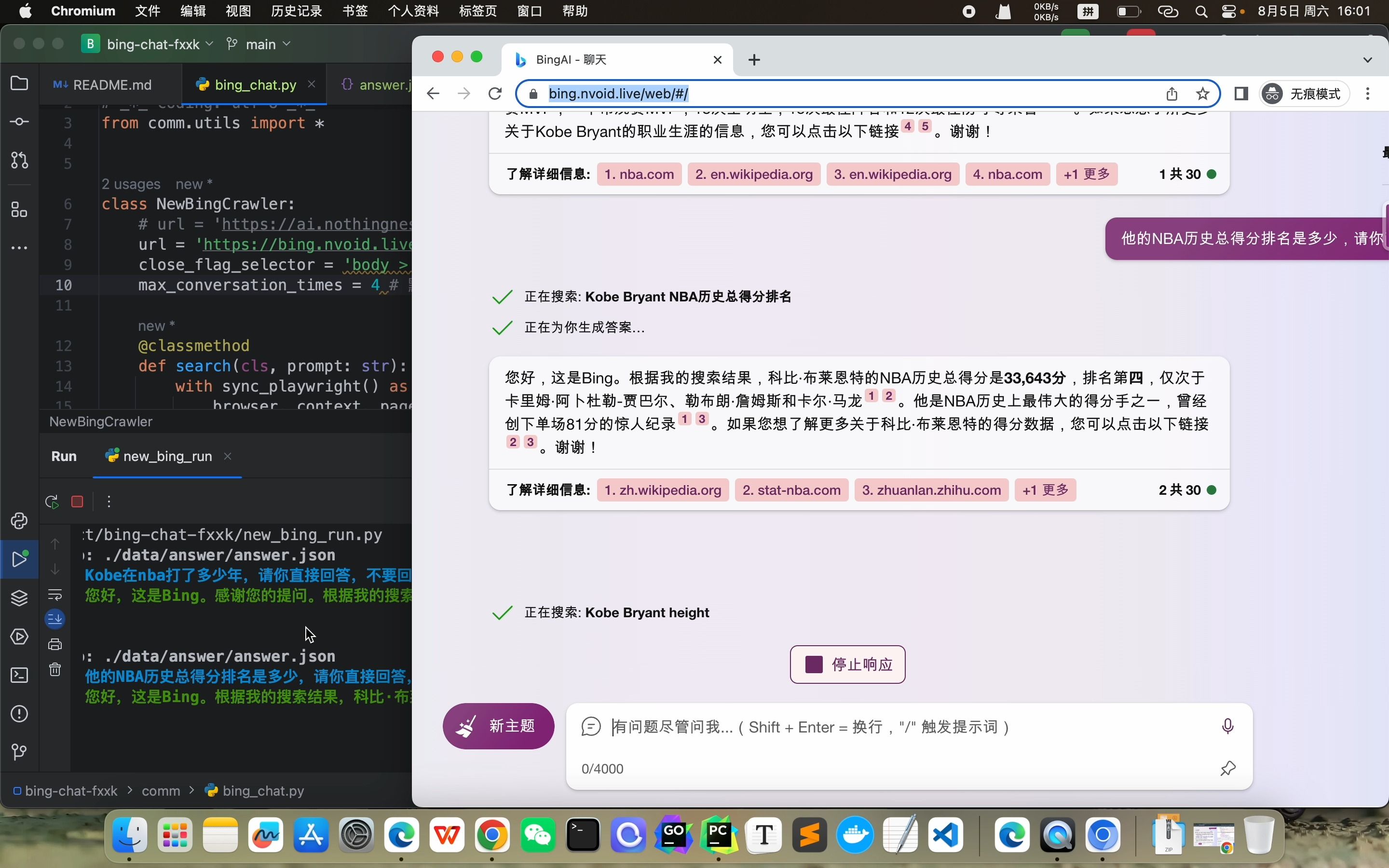Viewport: 1389px width, 868px height.
Task: Open the 2. en.wikipedia.org source link
Action: click(754, 175)
